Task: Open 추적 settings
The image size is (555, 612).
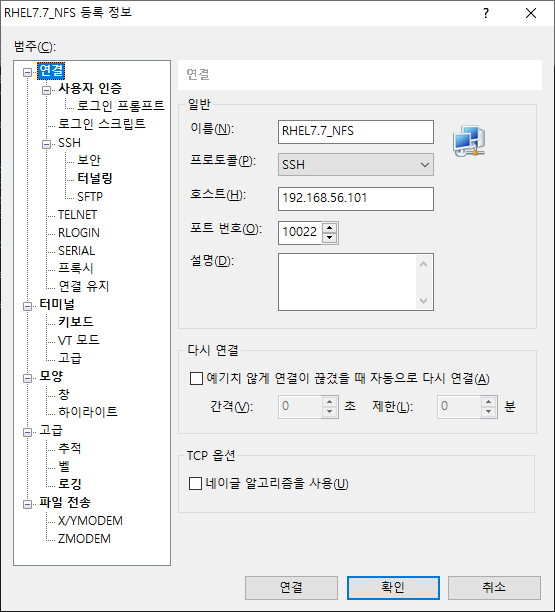Action: coord(69,448)
